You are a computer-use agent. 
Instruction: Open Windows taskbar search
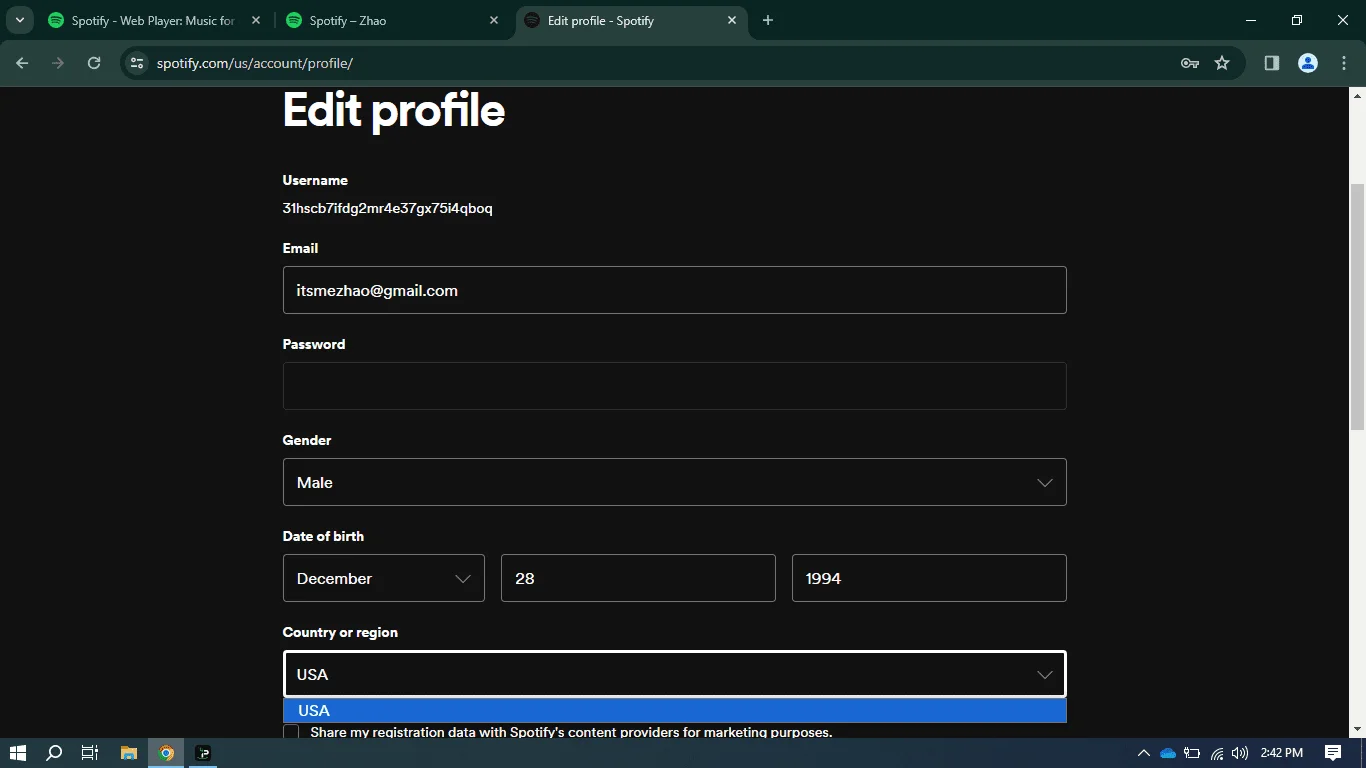55,753
